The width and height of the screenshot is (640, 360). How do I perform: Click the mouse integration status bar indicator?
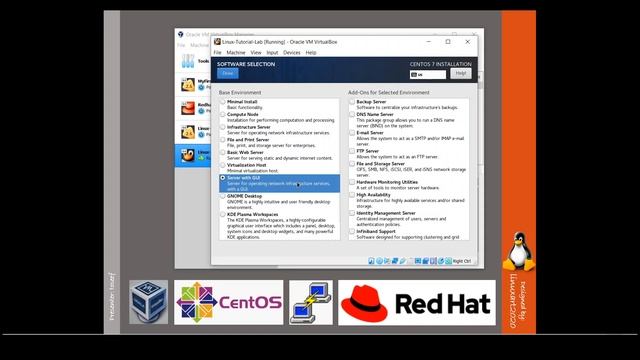click(441, 261)
